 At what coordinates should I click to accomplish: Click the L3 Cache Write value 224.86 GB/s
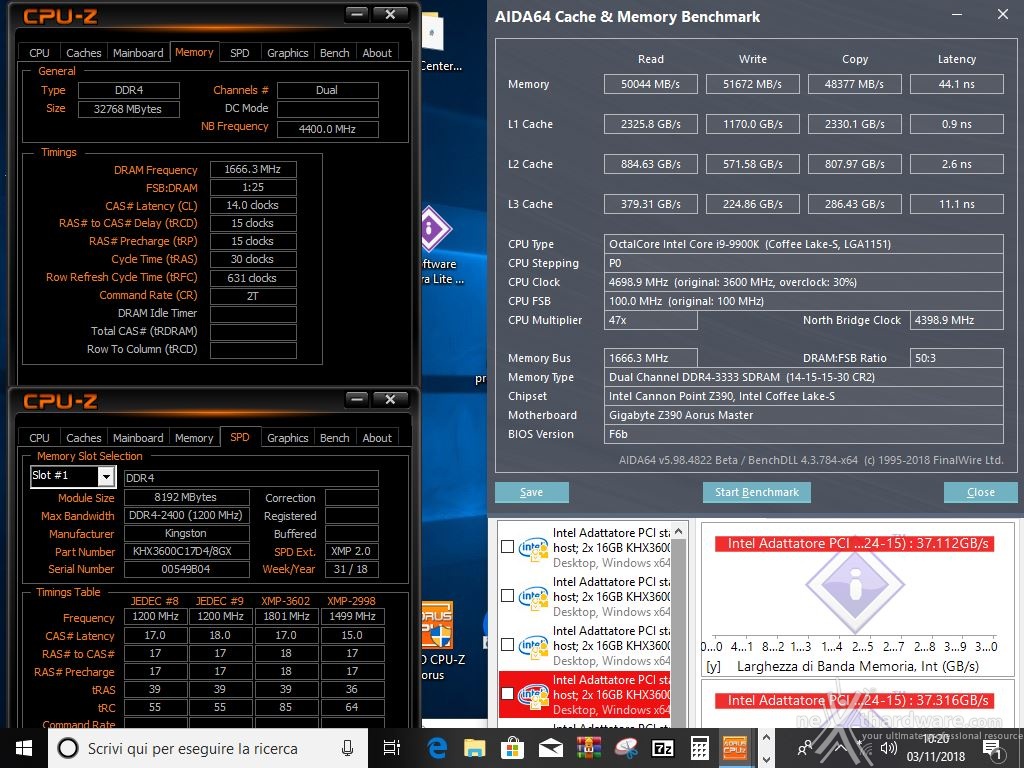pos(752,204)
